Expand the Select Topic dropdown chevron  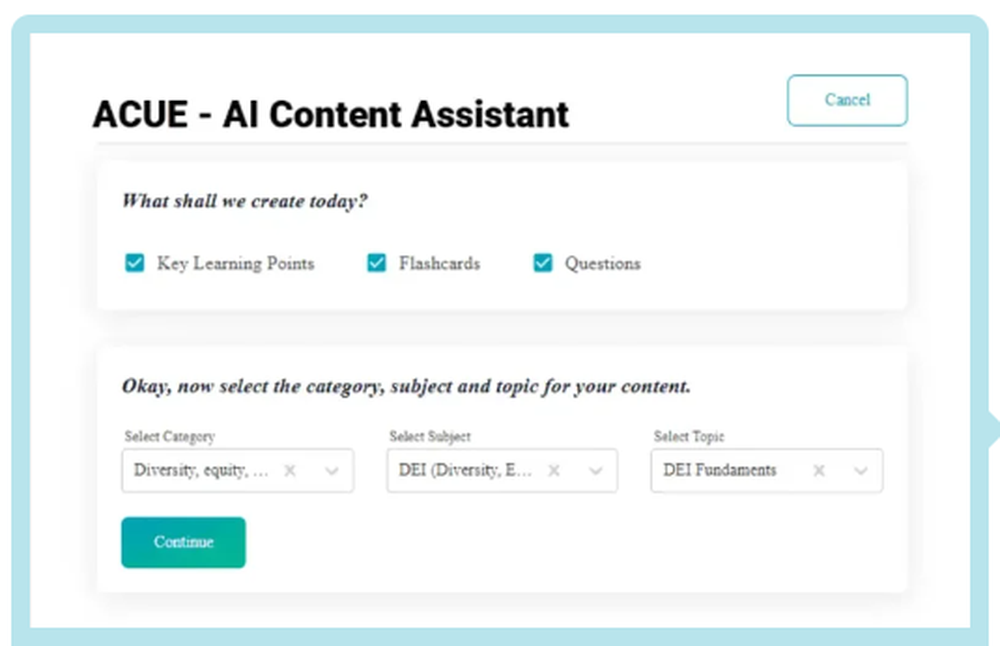[x=860, y=471]
